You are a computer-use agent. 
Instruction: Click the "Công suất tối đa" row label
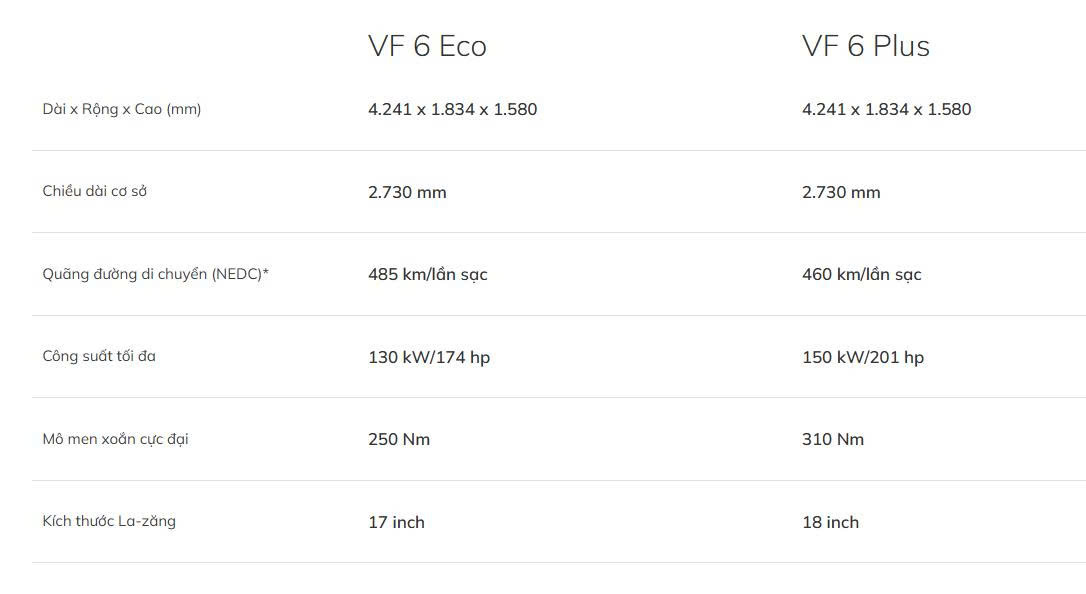coord(99,356)
